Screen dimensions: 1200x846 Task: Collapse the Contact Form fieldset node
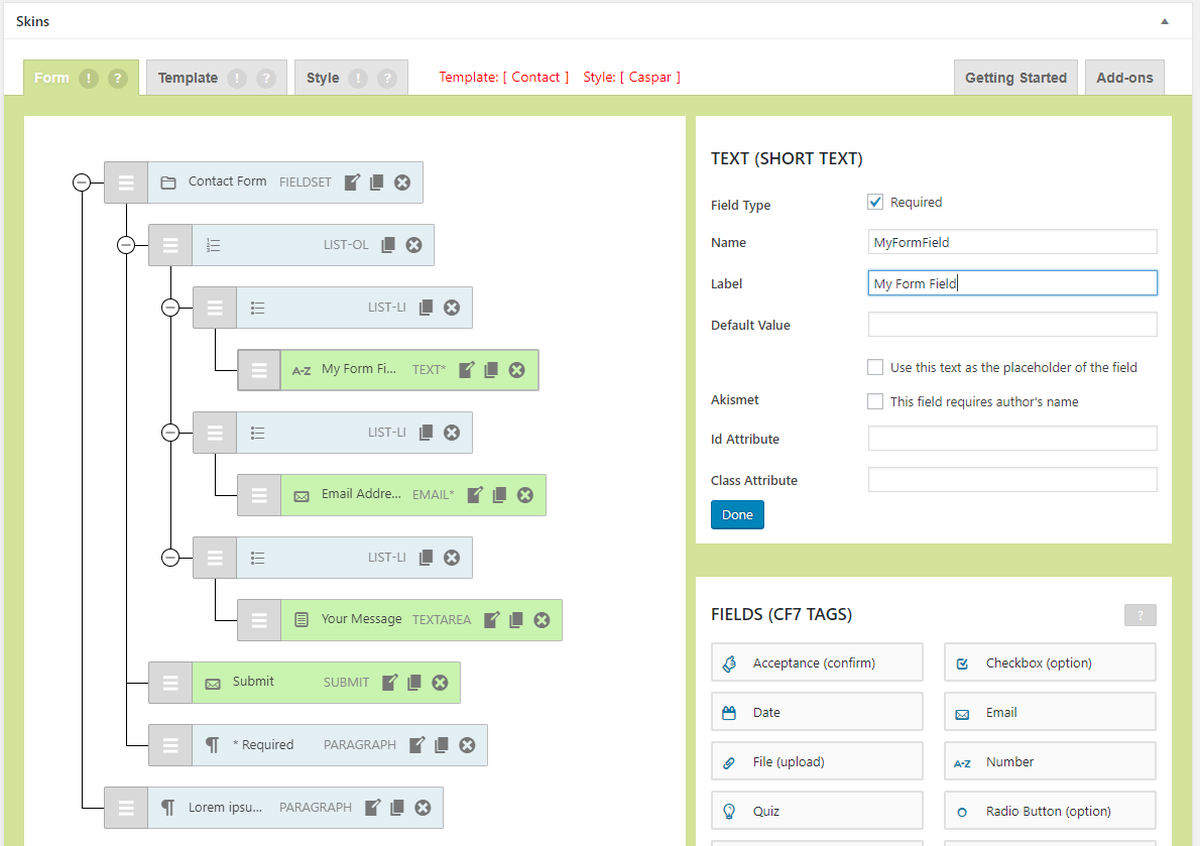(82, 182)
